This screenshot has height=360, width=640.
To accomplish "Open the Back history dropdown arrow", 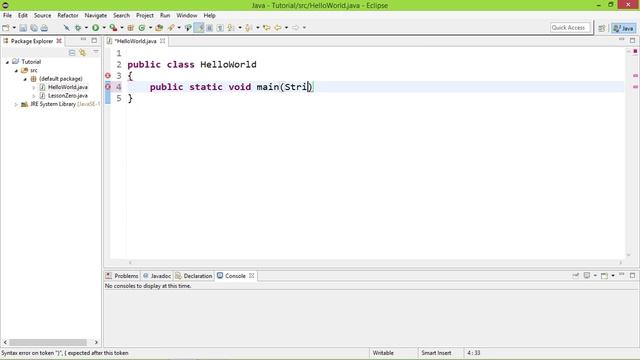I will point(286,28).
